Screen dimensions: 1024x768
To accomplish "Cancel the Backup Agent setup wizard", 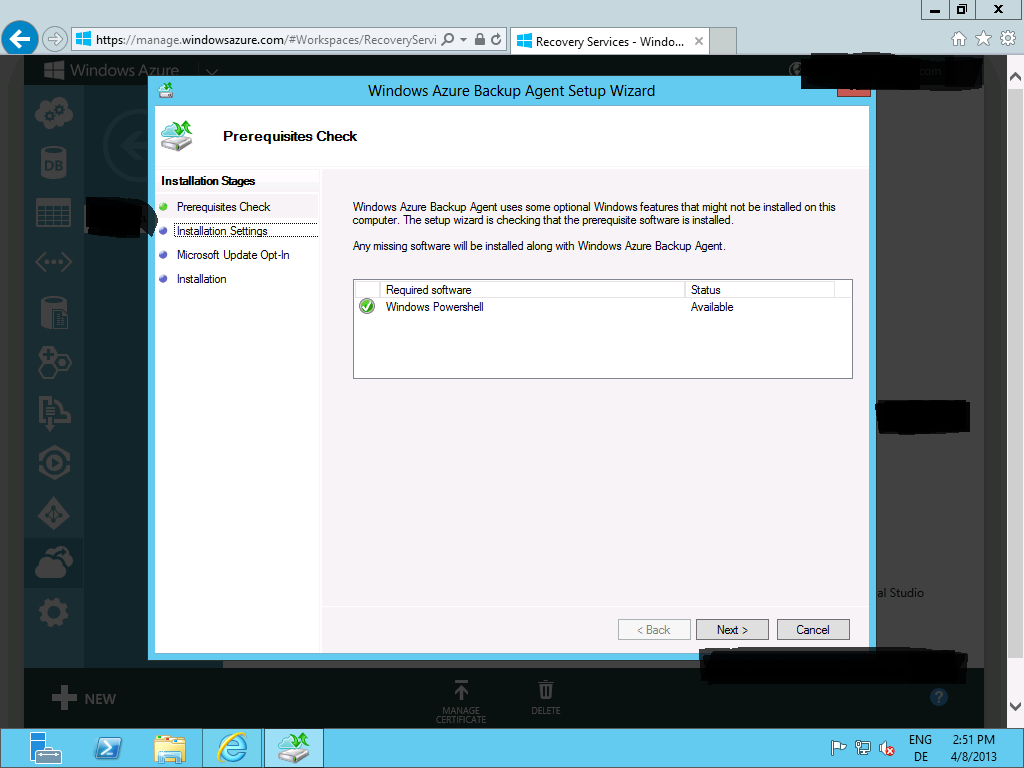I will (812, 629).
